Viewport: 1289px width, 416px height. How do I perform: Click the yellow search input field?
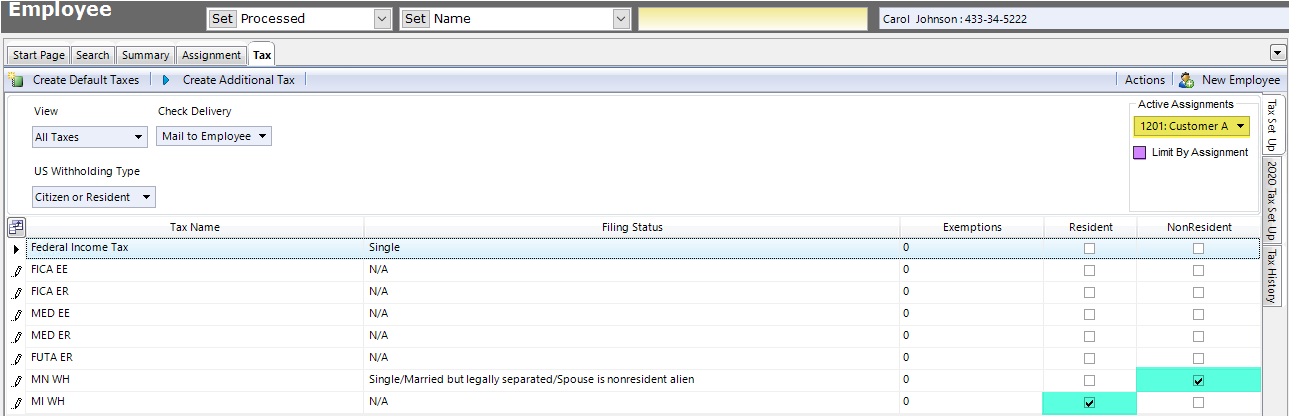pyautogui.click(x=753, y=19)
